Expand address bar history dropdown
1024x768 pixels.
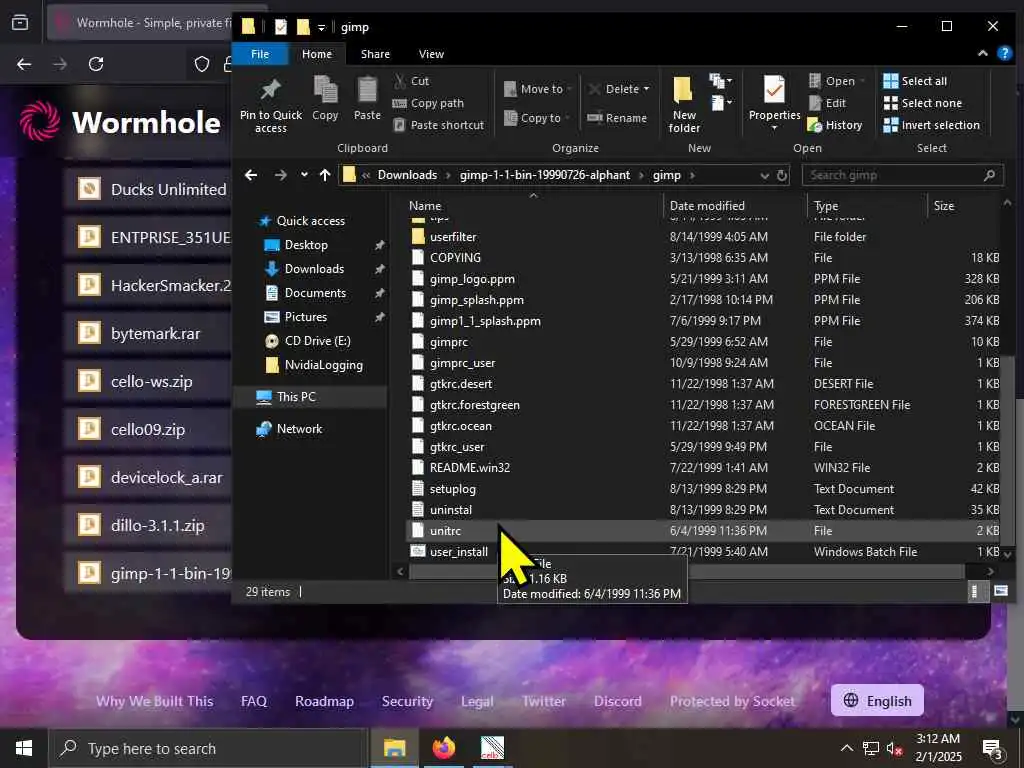(x=765, y=175)
